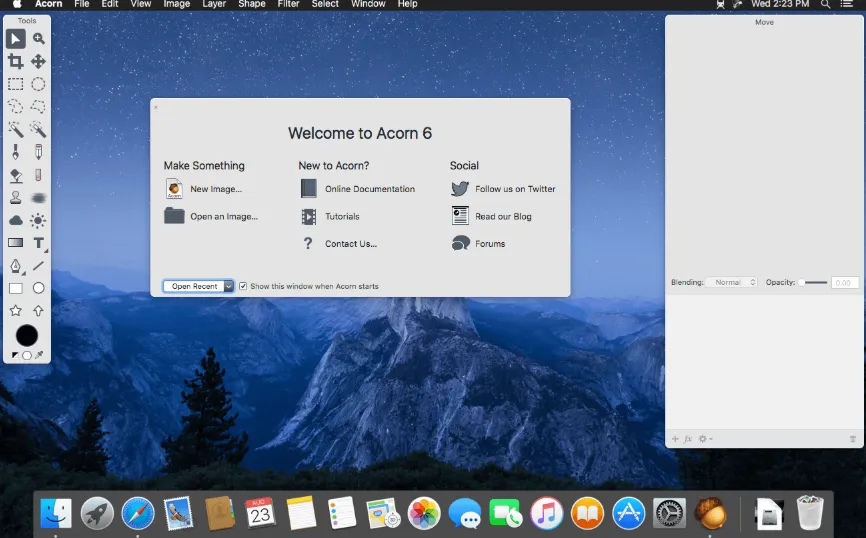Open the gear actions menu in layers panel
866x538 pixels.
tap(705, 439)
